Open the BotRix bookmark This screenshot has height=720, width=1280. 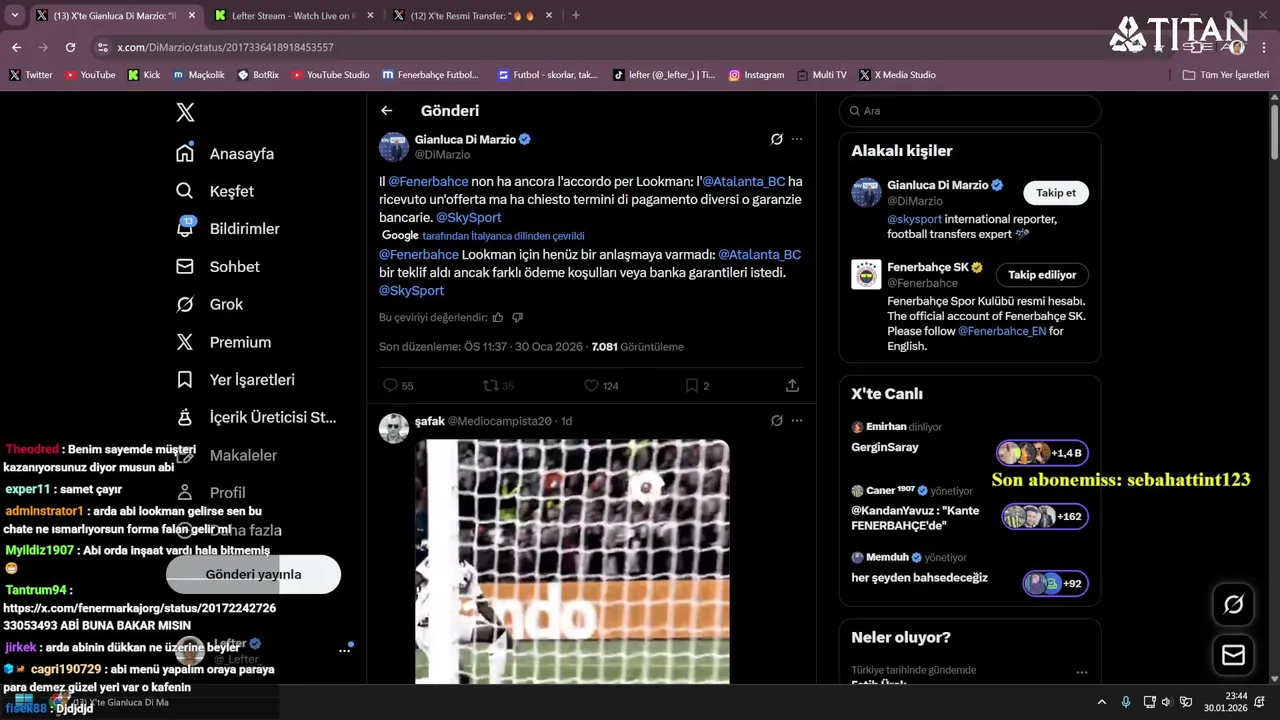(257, 75)
